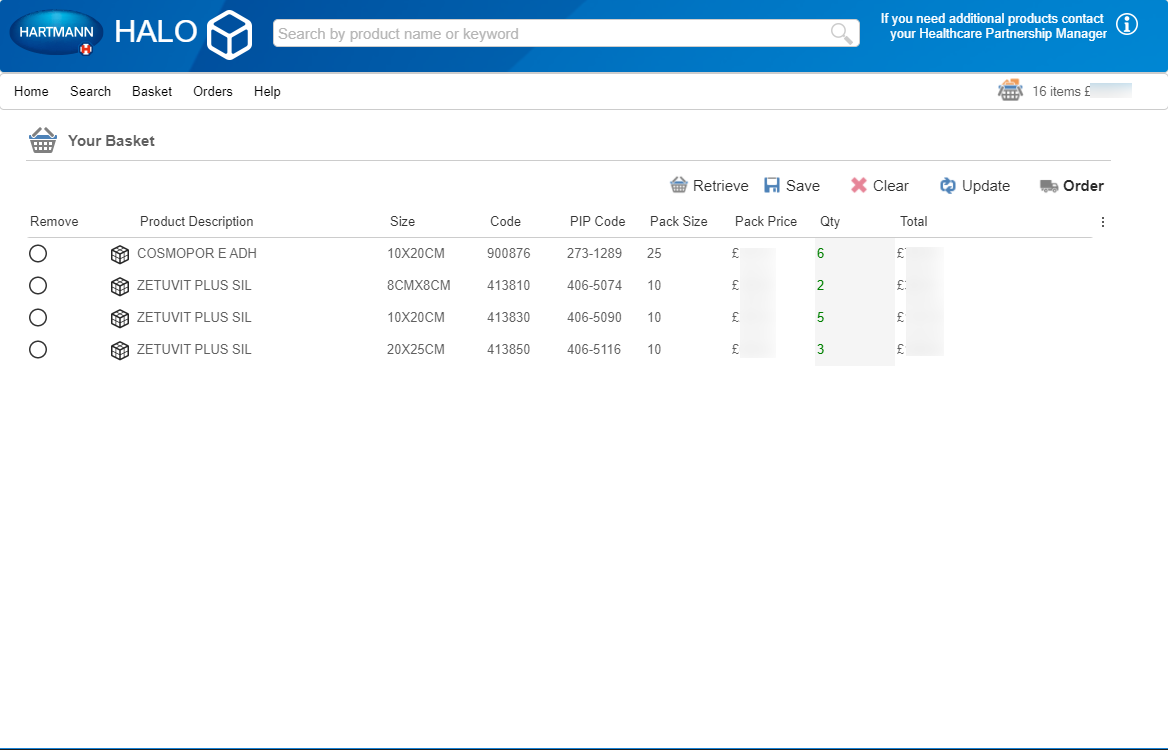Click the Code column header
Viewport: 1168px width, 750px height.
pos(505,221)
